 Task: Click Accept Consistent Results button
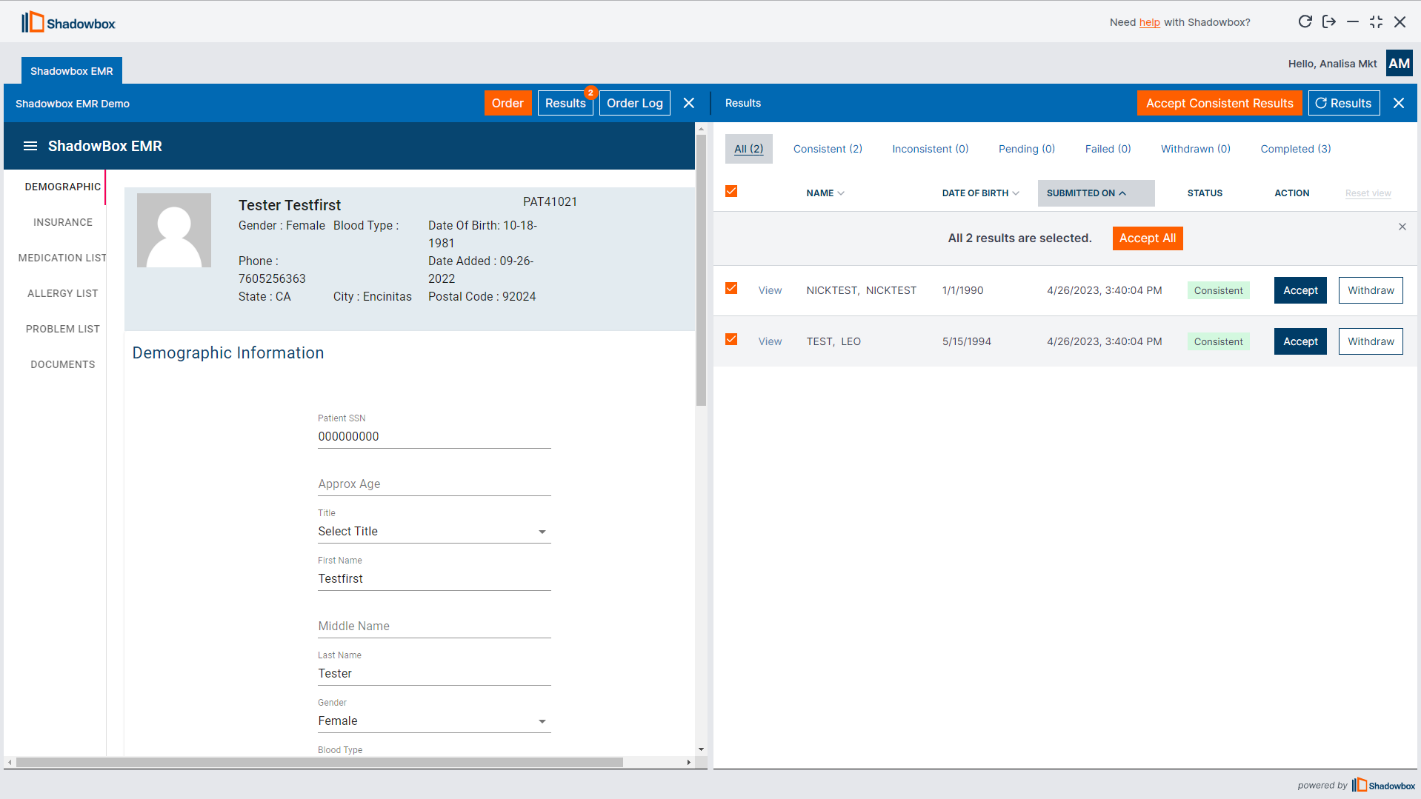coord(1220,103)
